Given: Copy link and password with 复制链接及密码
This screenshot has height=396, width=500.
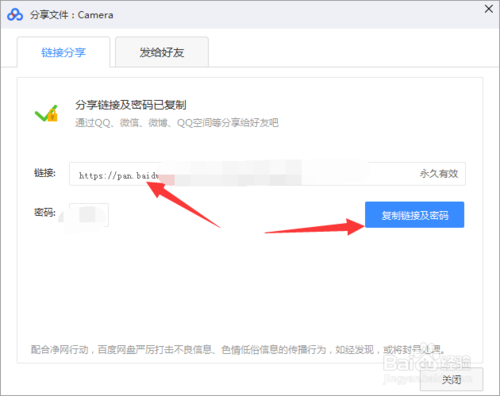Looking at the screenshot, I should 414,215.
